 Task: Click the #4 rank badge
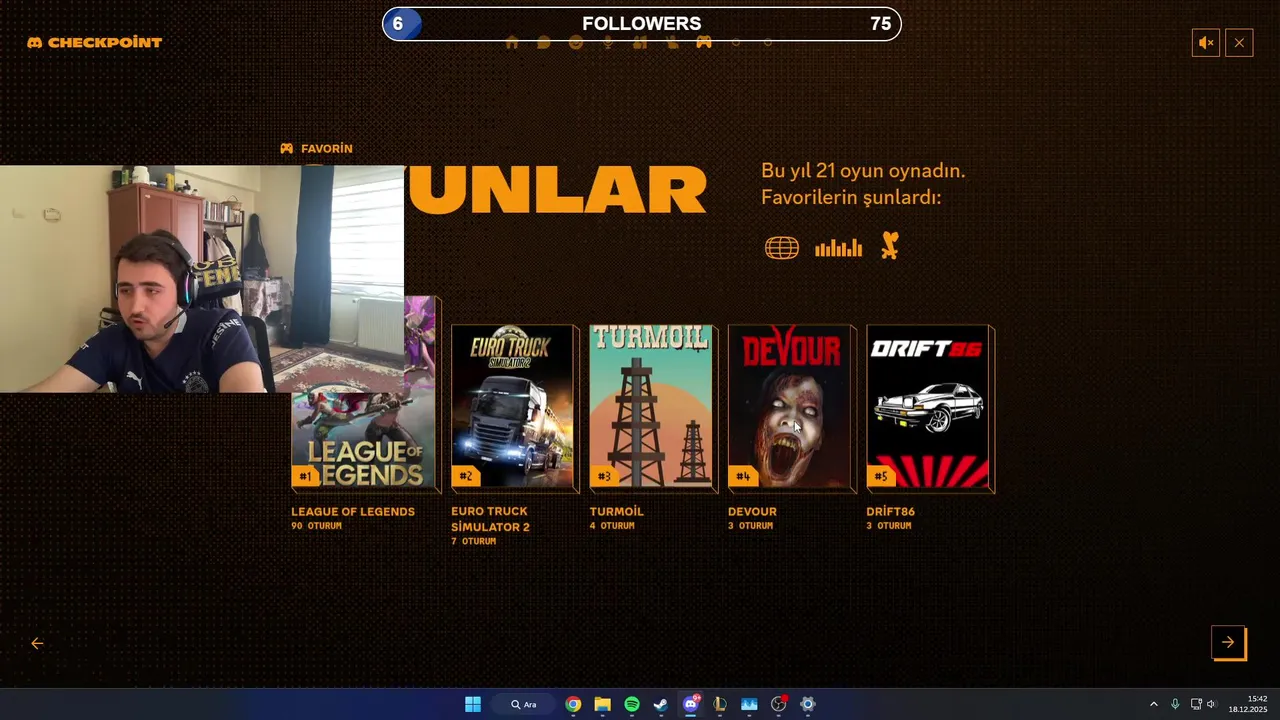pos(742,476)
